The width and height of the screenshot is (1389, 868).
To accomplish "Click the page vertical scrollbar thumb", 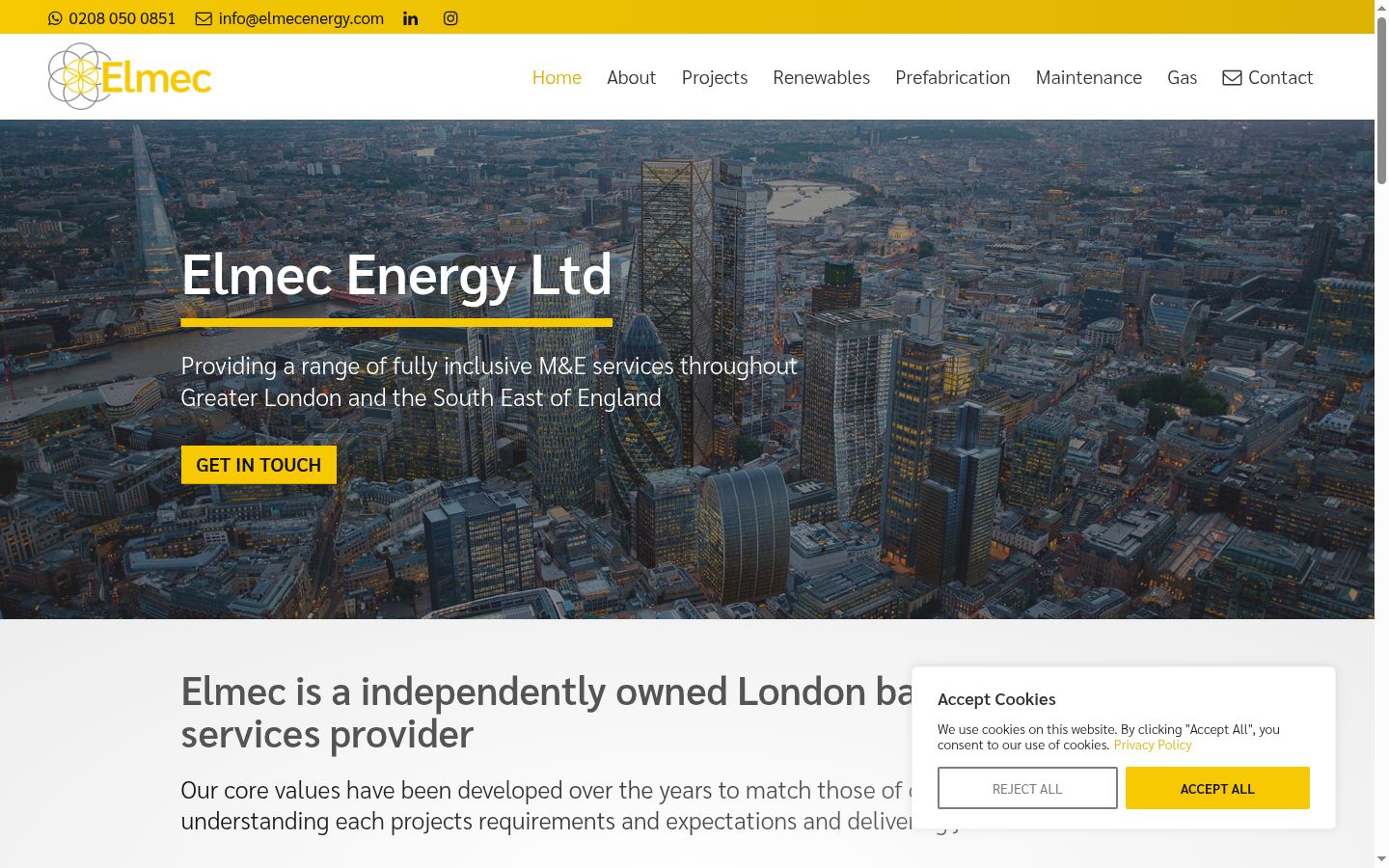I will 1381,100.
